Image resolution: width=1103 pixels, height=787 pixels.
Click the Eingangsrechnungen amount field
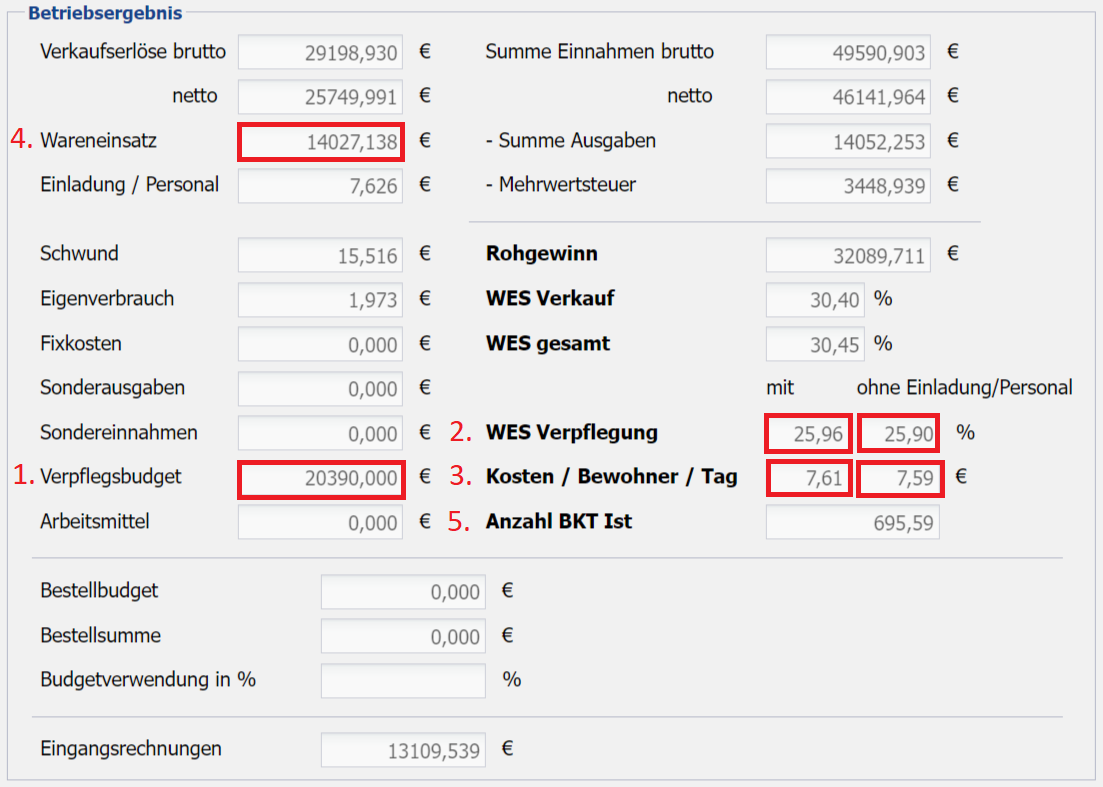(403, 750)
